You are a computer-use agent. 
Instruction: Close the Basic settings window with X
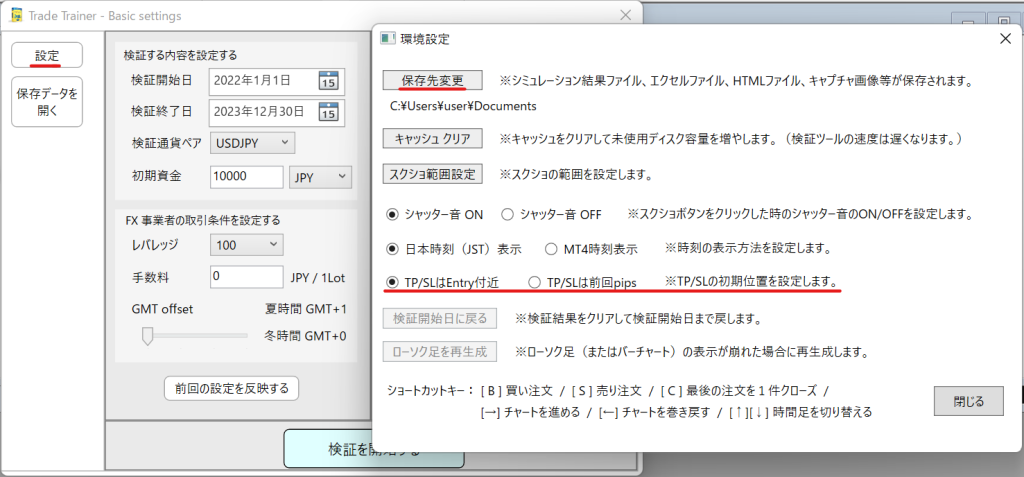[625, 15]
